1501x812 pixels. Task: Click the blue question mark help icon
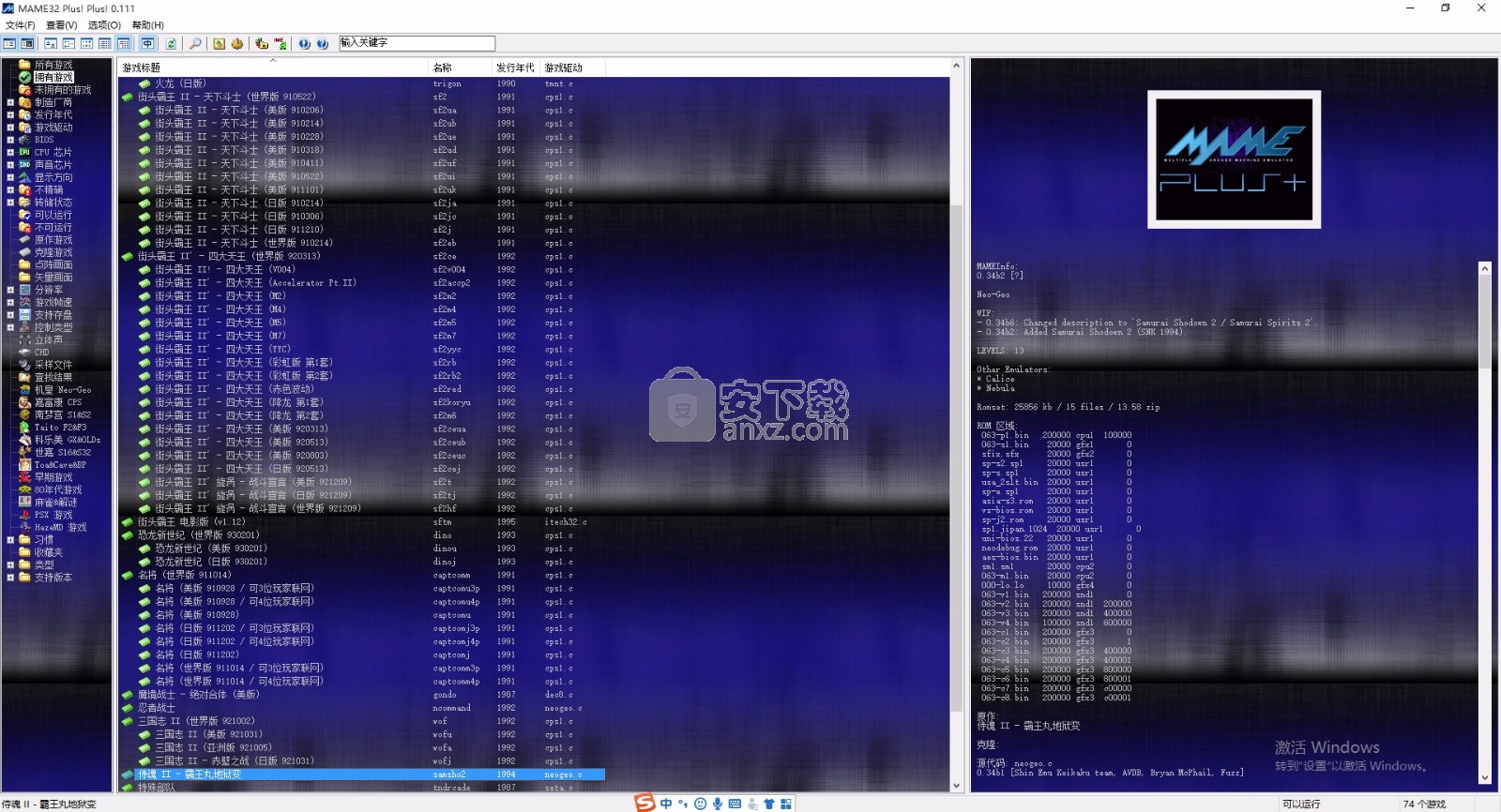click(323, 43)
